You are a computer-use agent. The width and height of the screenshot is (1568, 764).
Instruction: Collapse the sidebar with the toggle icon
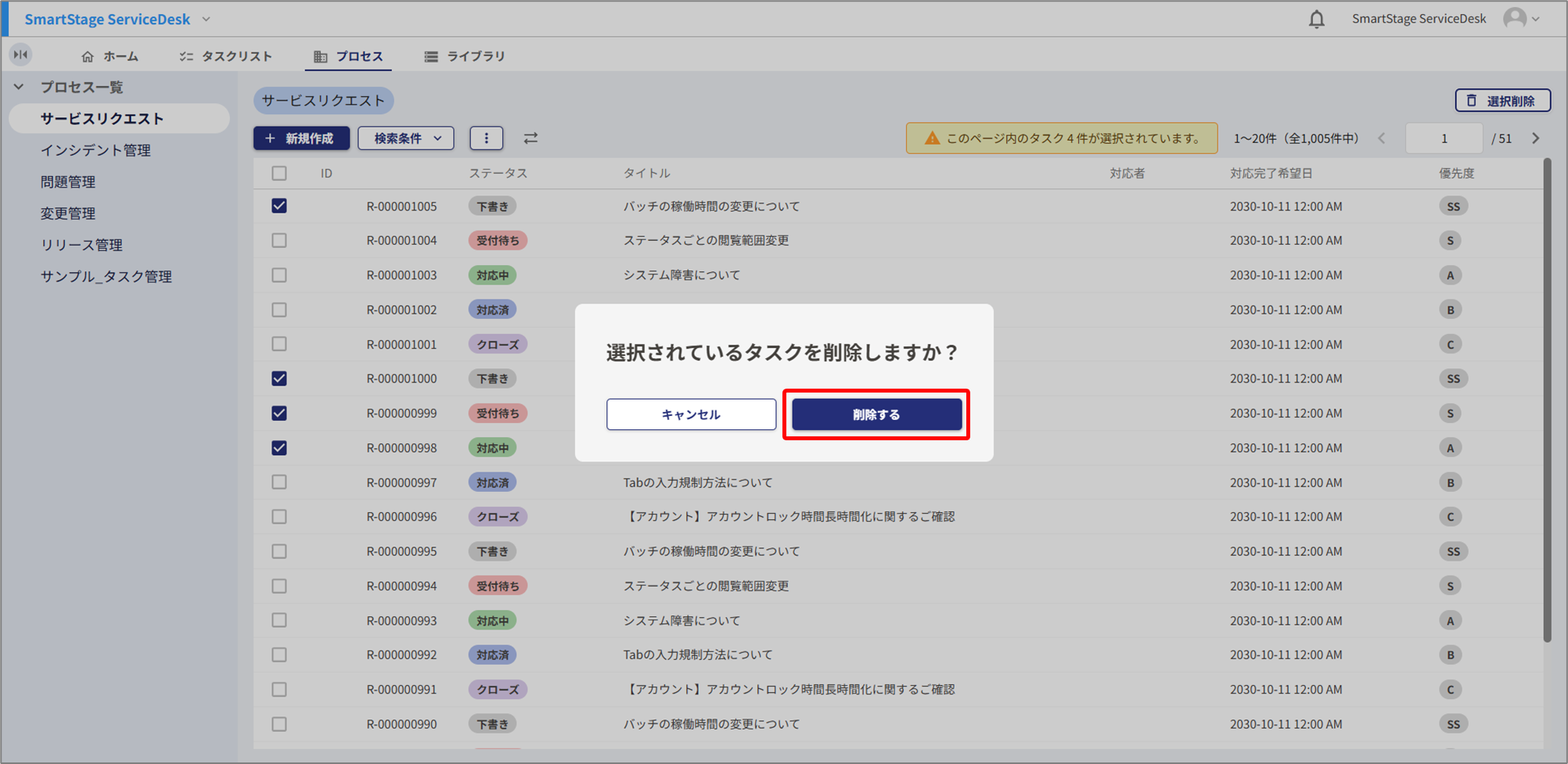pyautogui.click(x=20, y=55)
